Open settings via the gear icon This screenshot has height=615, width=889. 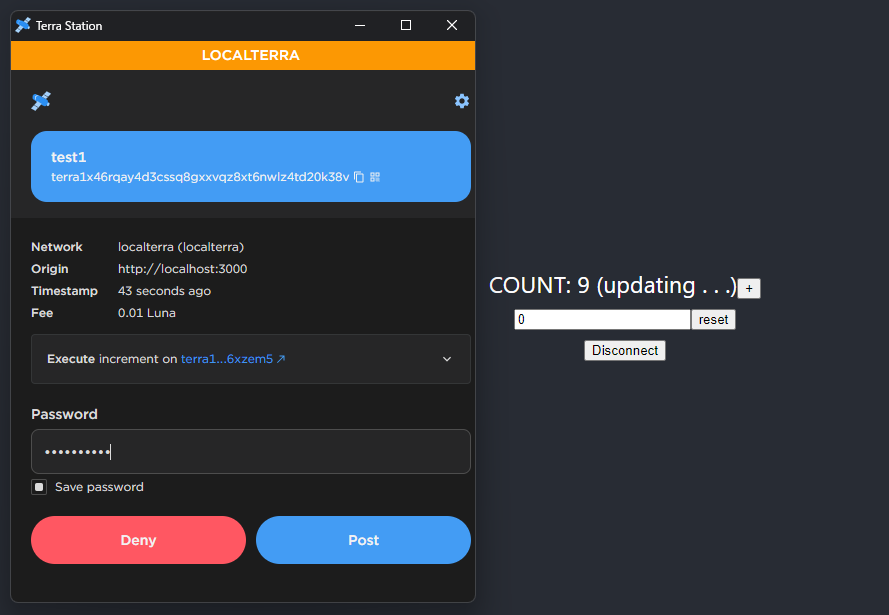coord(461,101)
